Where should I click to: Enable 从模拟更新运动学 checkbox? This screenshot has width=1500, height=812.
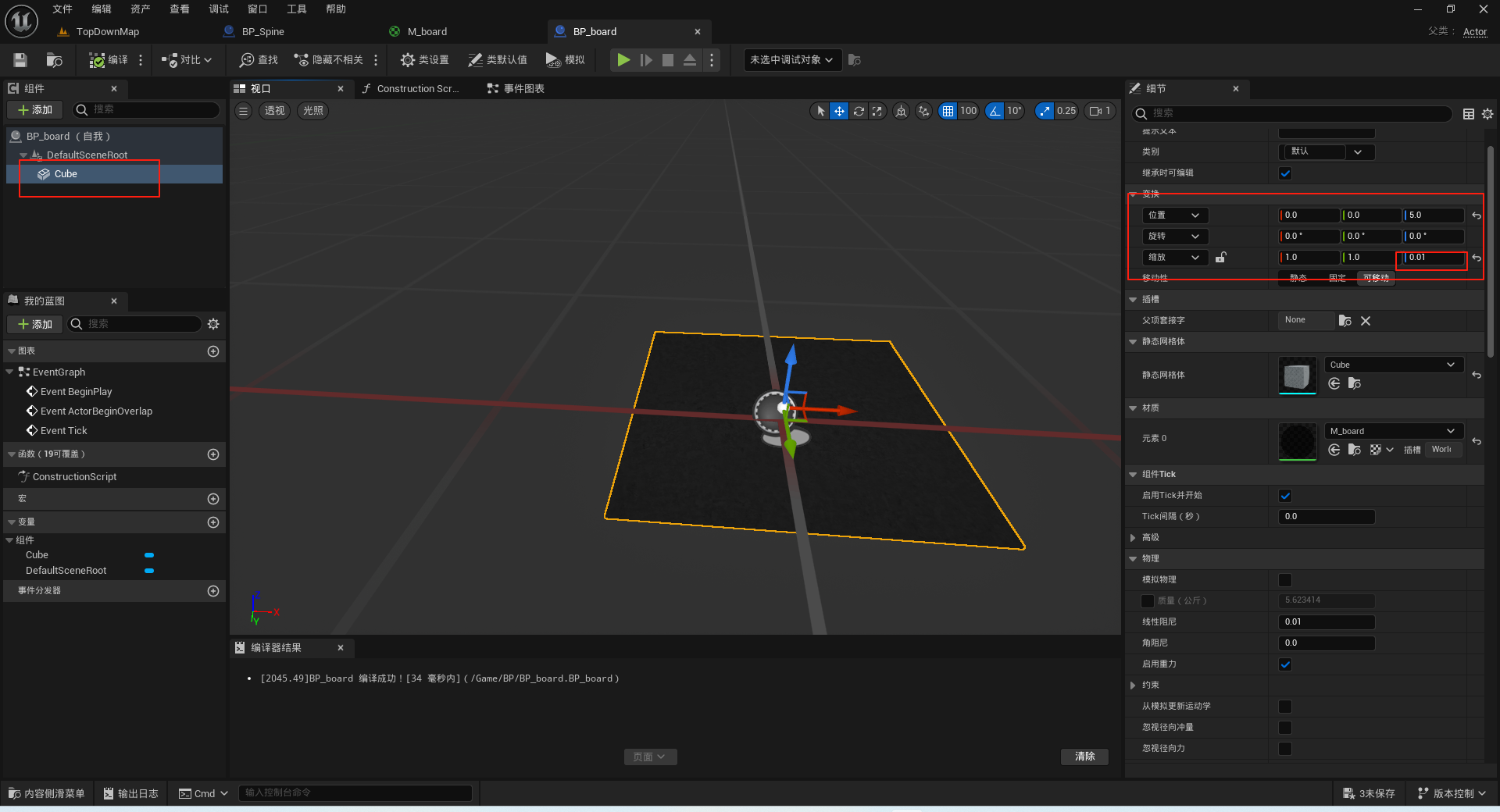click(1285, 707)
